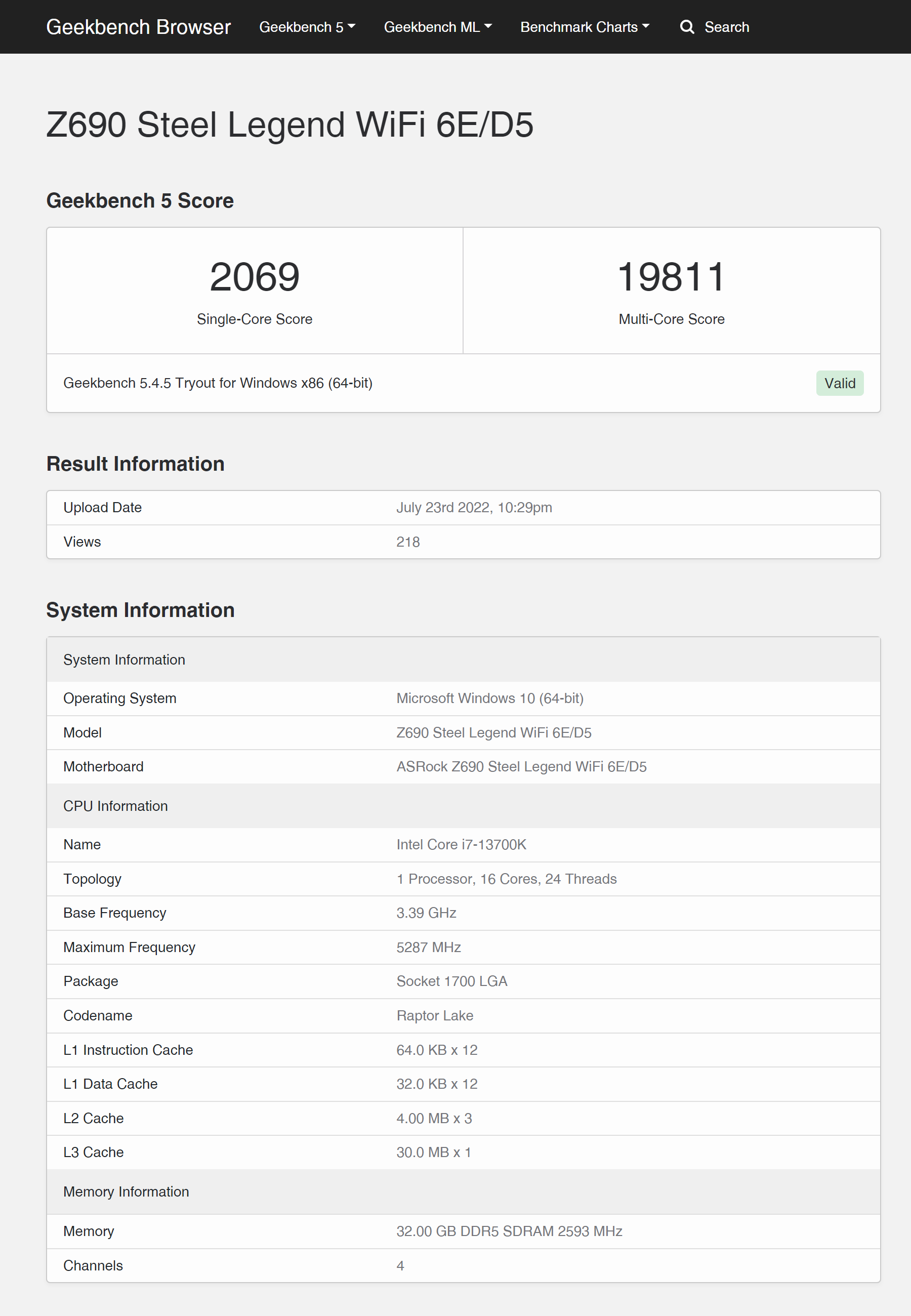The height and width of the screenshot is (1316, 911).
Task: Select the Intel Core i7-13700K name value
Action: point(461,845)
